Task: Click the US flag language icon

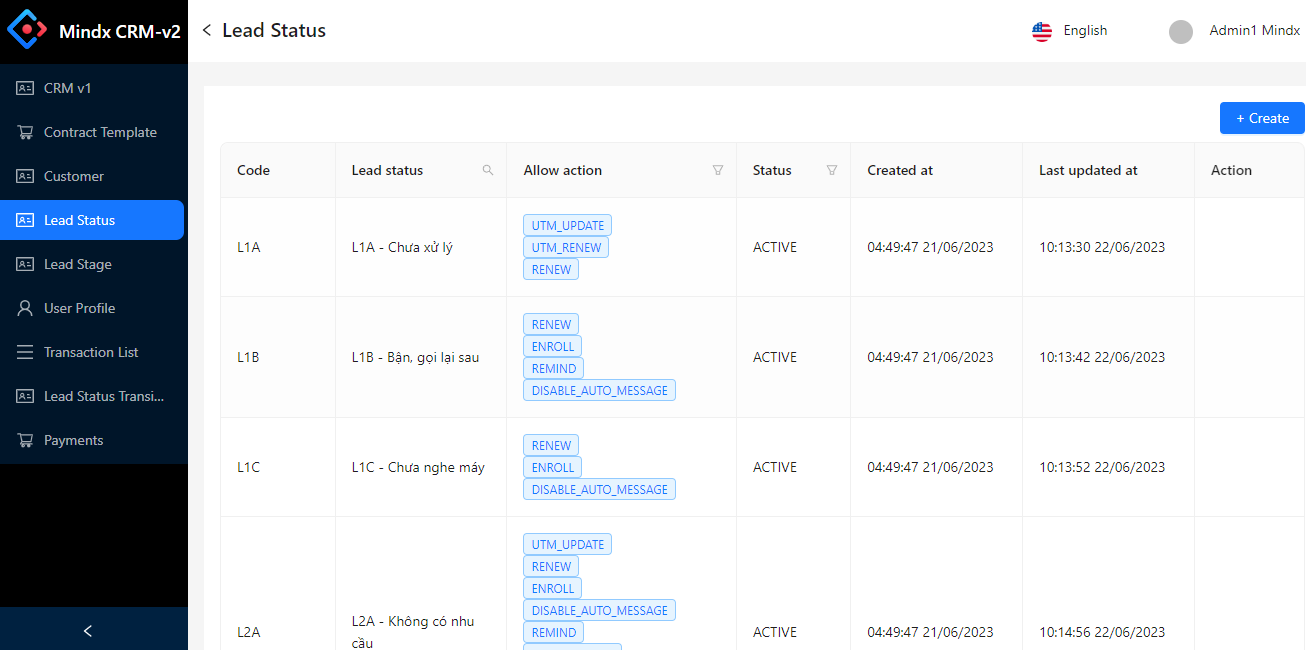Action: 1042,31
